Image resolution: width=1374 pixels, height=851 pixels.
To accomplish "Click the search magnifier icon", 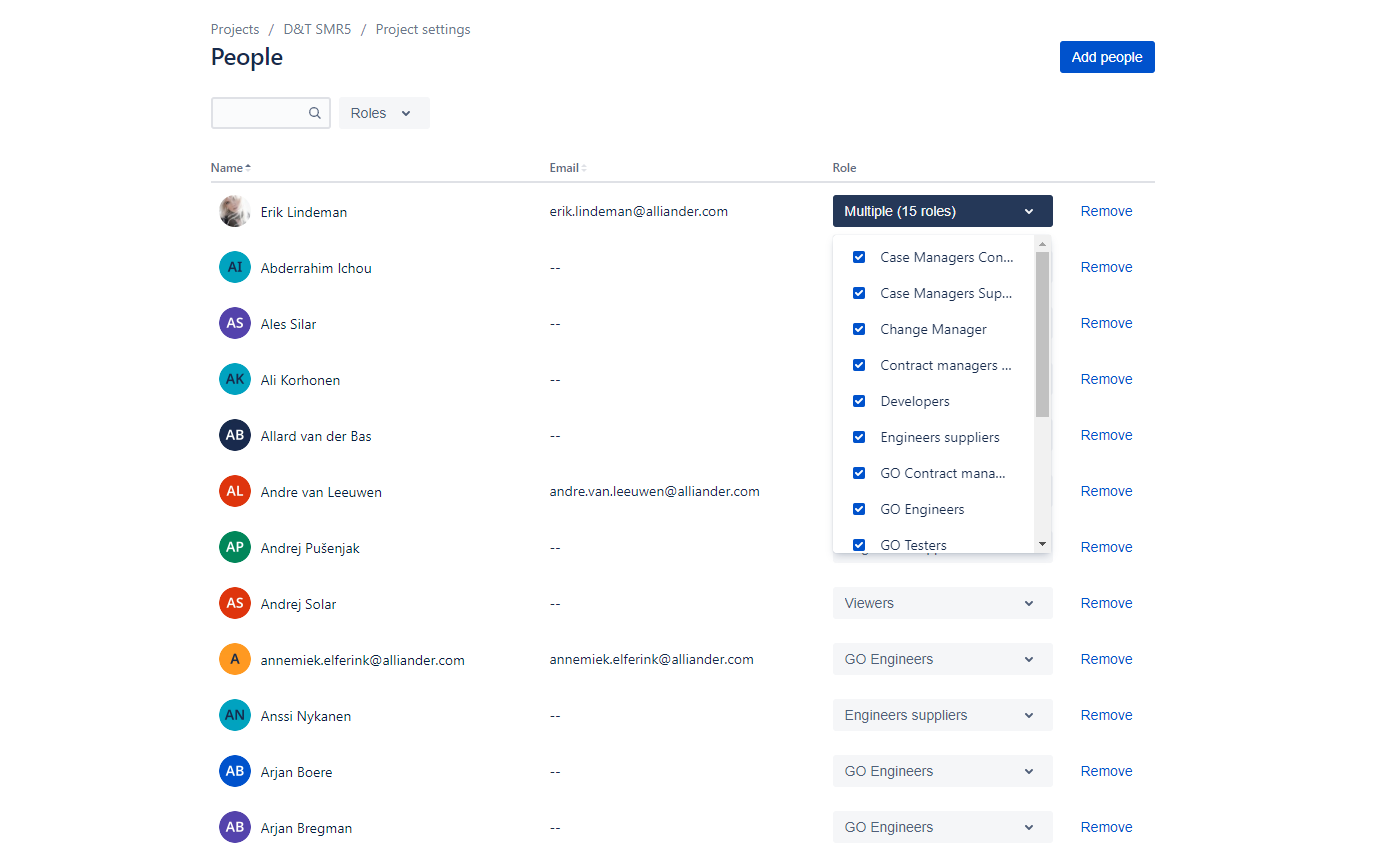I will click(x=314, y=113).
